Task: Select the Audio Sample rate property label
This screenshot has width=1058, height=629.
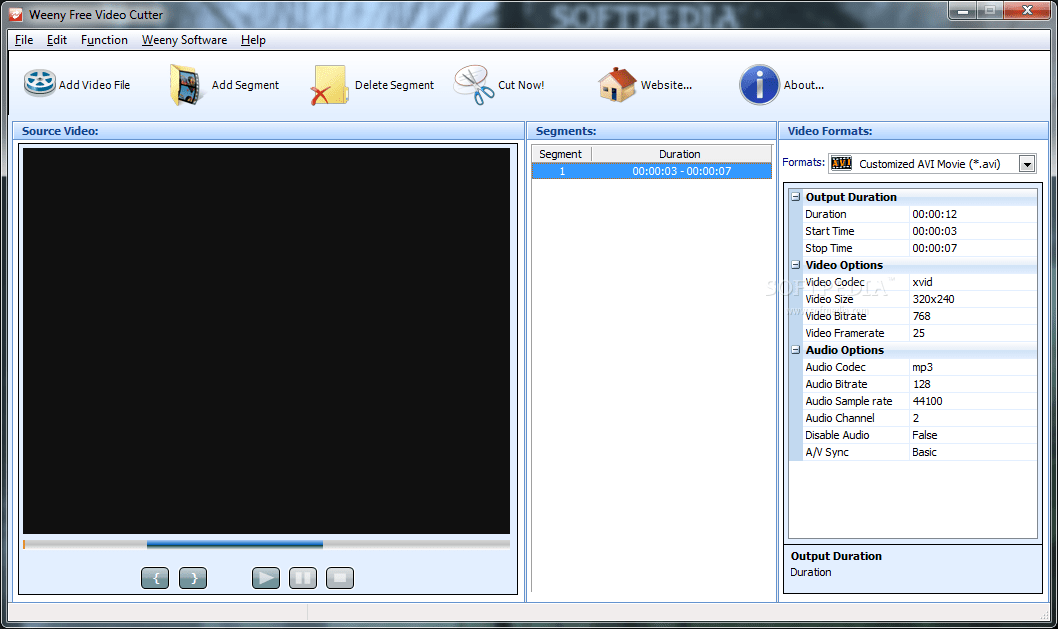Action: [849, 401]
